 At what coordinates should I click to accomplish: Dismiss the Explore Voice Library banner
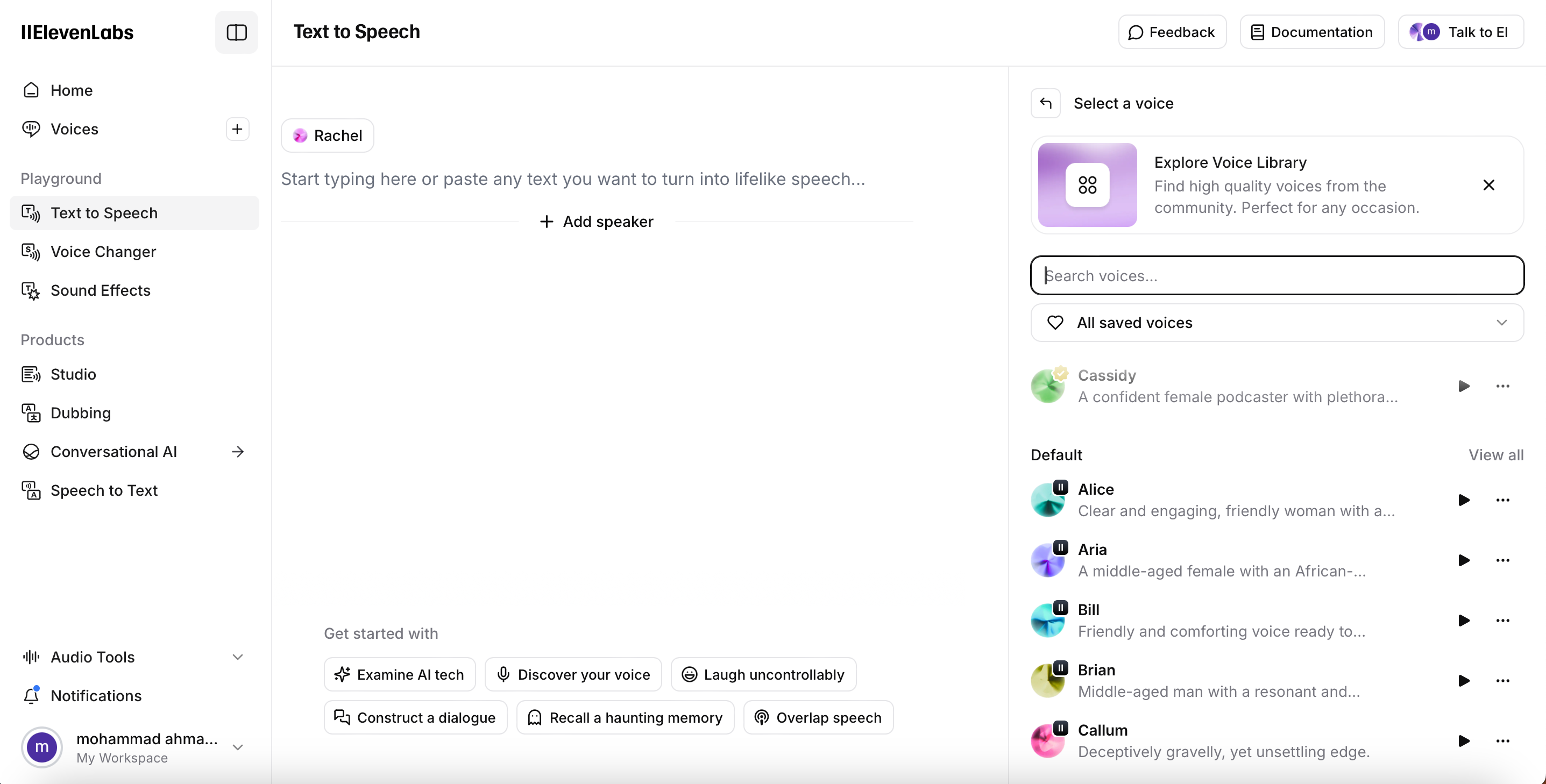[1488, 185]
